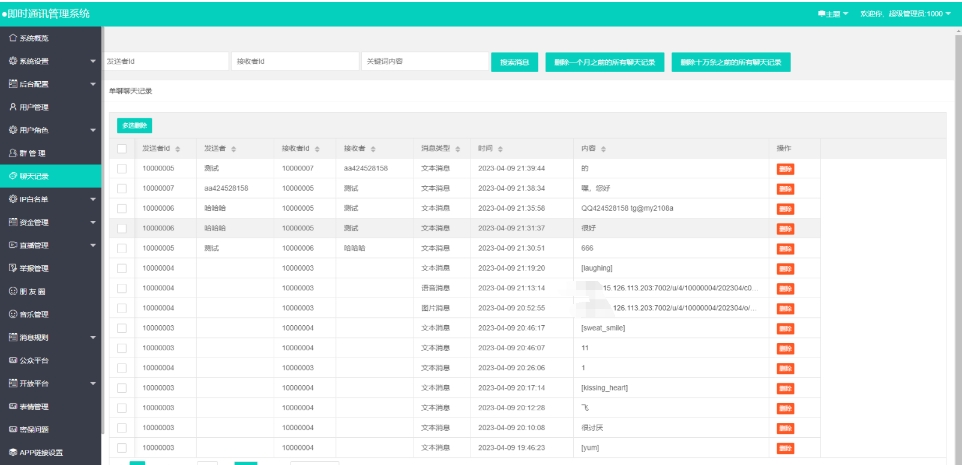962x465 pixels.
Task: Check the row with content 666
Action: [122, 248]
